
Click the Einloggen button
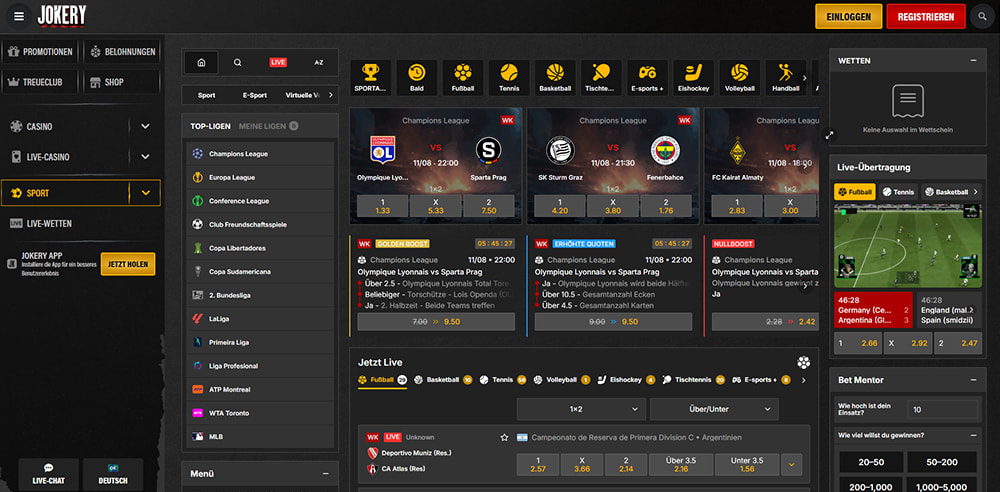848,17
